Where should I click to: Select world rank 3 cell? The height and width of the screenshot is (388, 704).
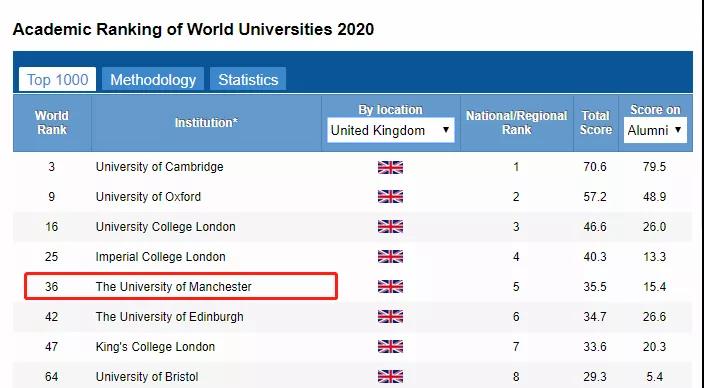coord(52,167)
